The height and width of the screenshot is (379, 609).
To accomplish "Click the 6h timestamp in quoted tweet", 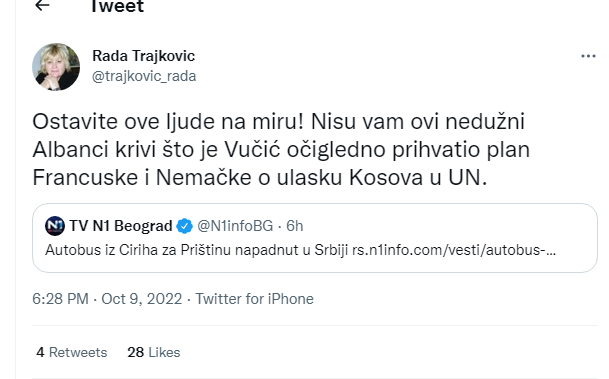I will coord(294,226).
